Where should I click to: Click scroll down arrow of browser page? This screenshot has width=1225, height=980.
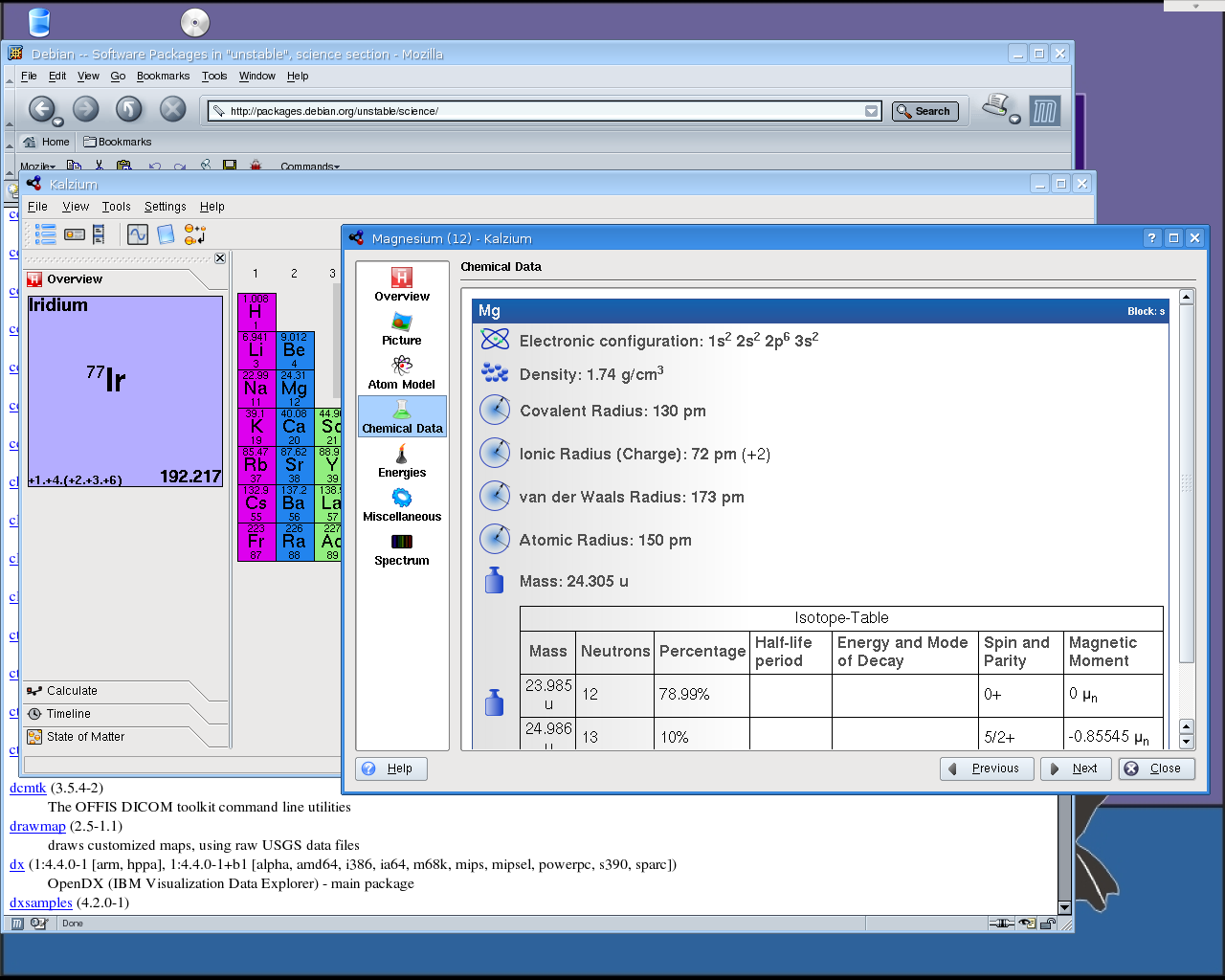1064,908
